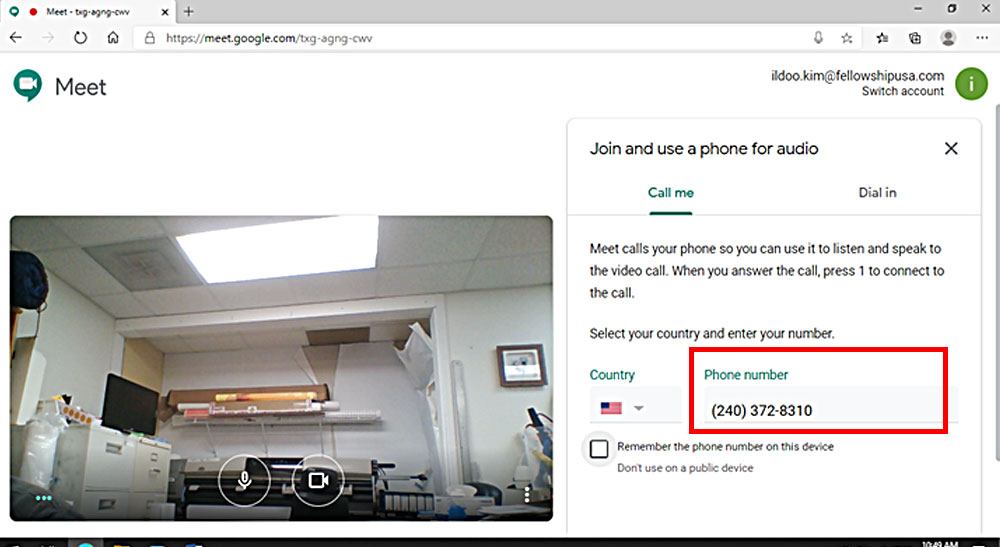1000x547 pixels.
Task: Switch to the Dial in tab
Action: [877, 193]
